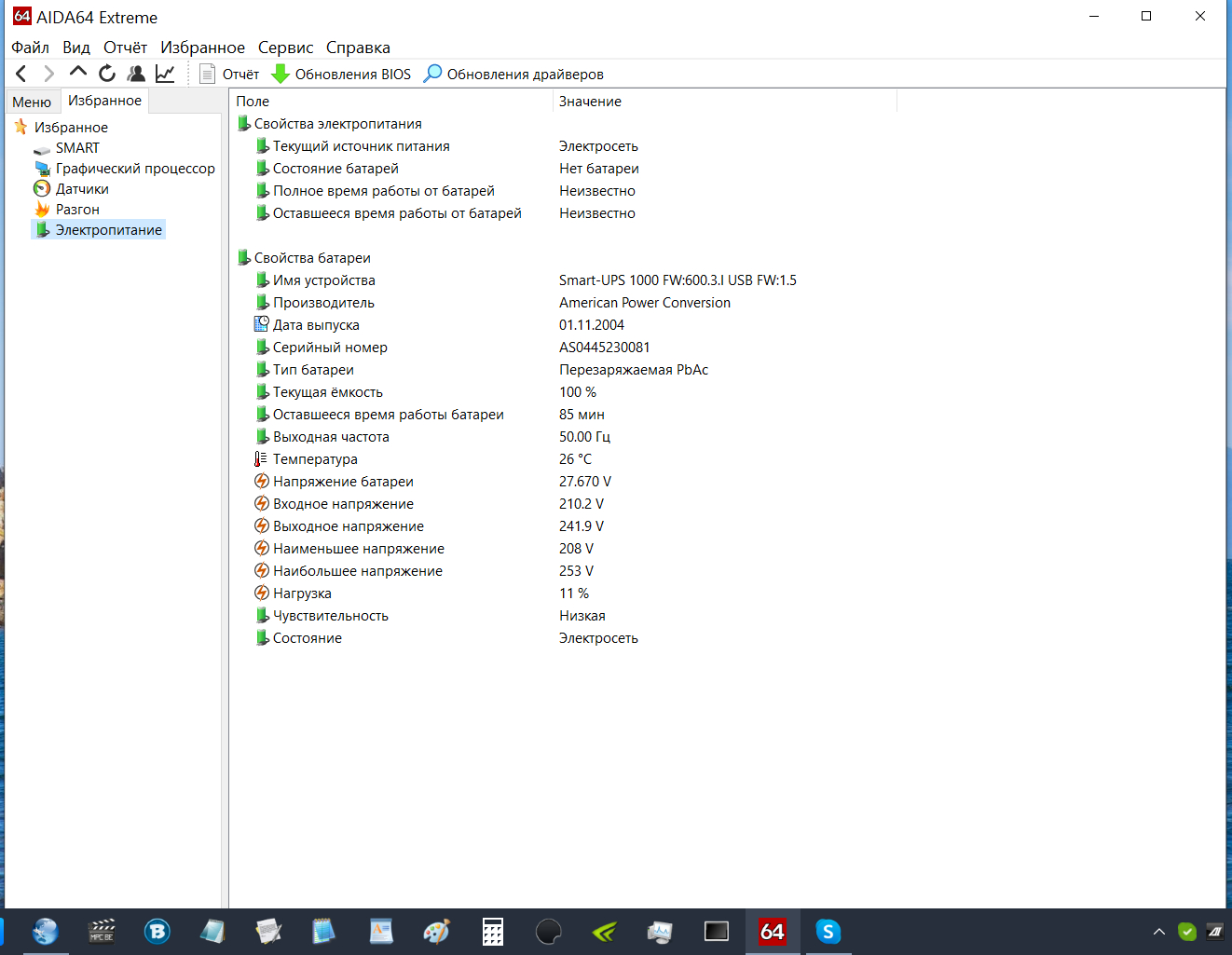Viewport: 1232px width, 955px height.
Task: Open MPC-BE player from the taskbar
Action: point(101,932)
